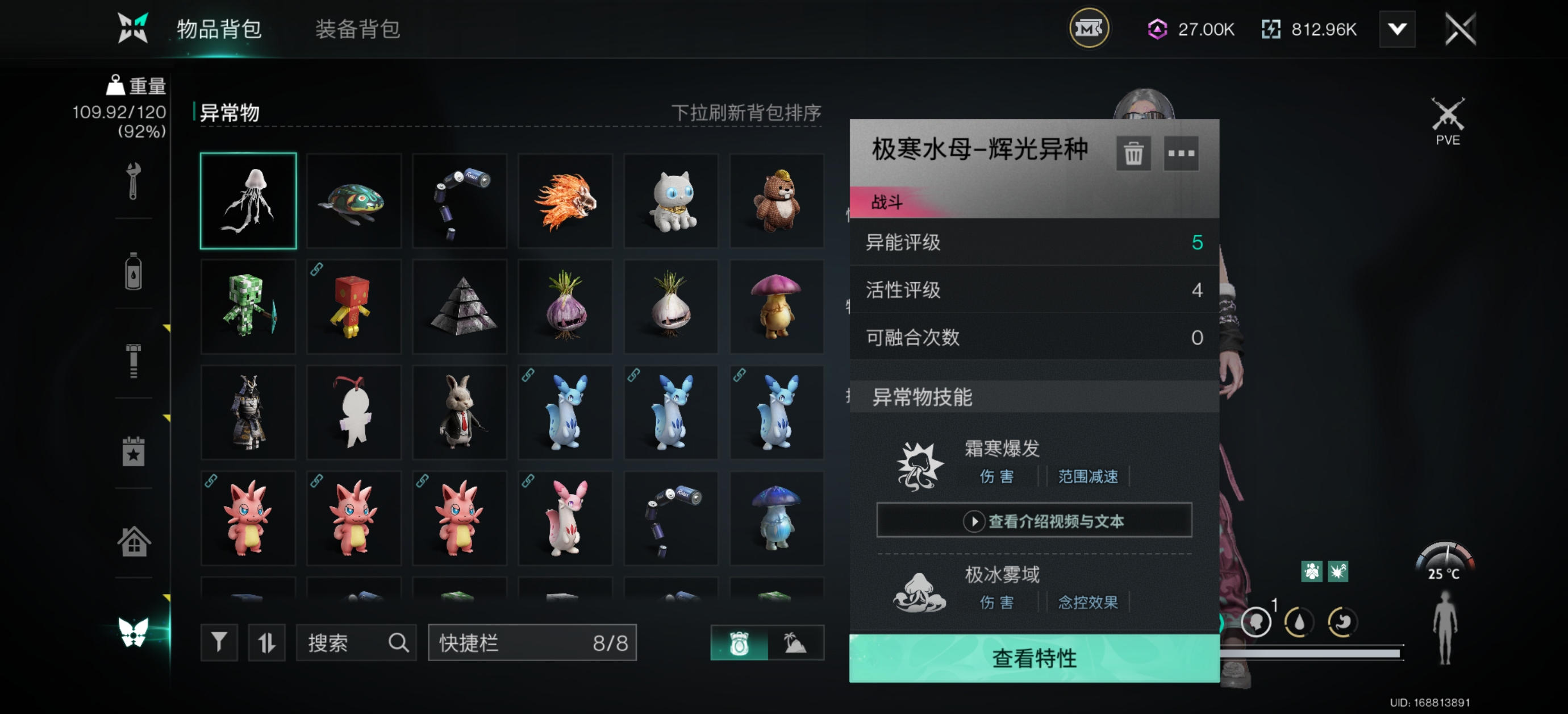The width and height of the screenshot is (1568, 714).
Task: Select the 物品背包 tab
Action: [x=219, y=28]
